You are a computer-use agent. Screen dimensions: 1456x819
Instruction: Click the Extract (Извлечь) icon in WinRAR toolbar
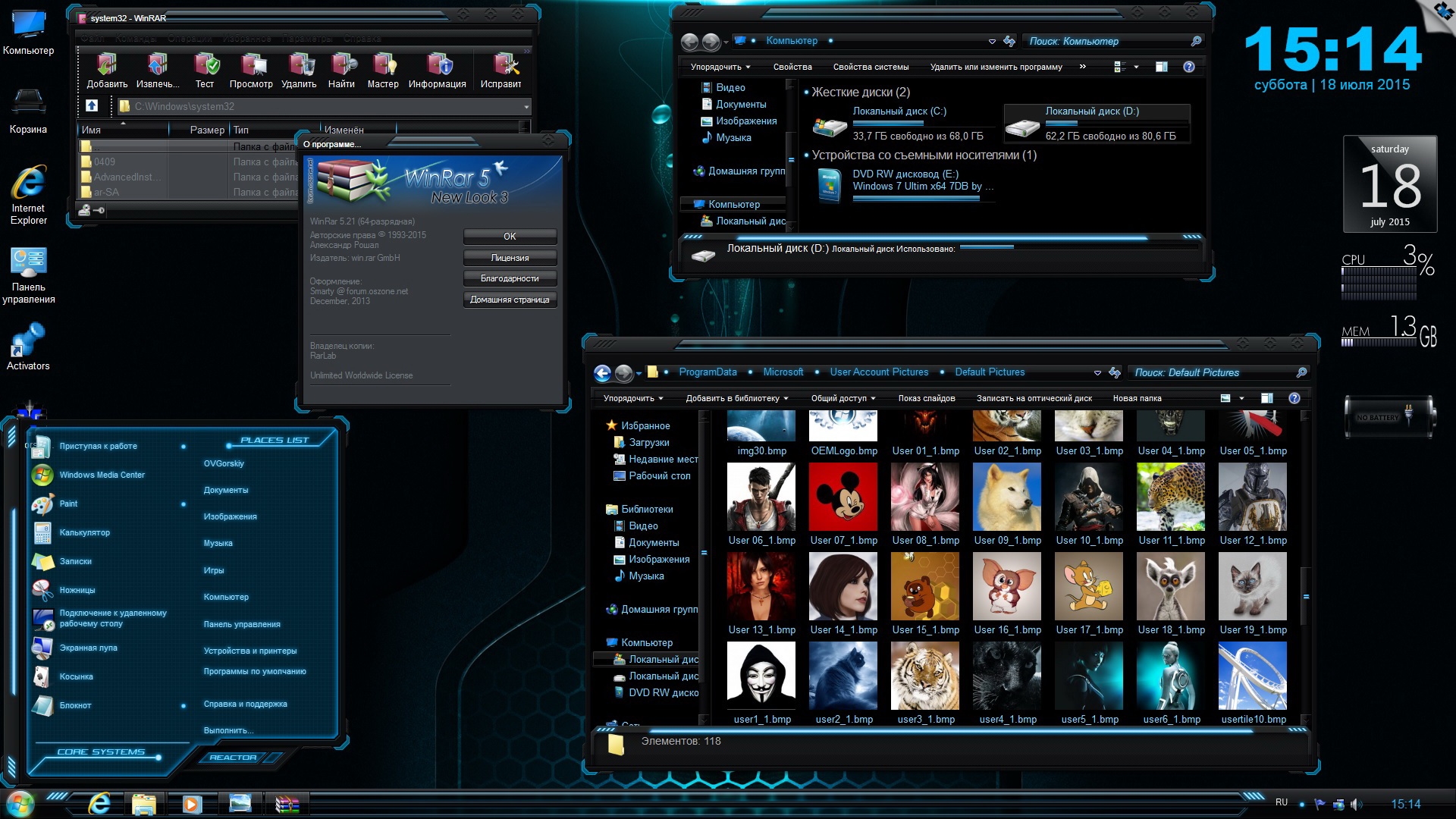coord(150,70)
